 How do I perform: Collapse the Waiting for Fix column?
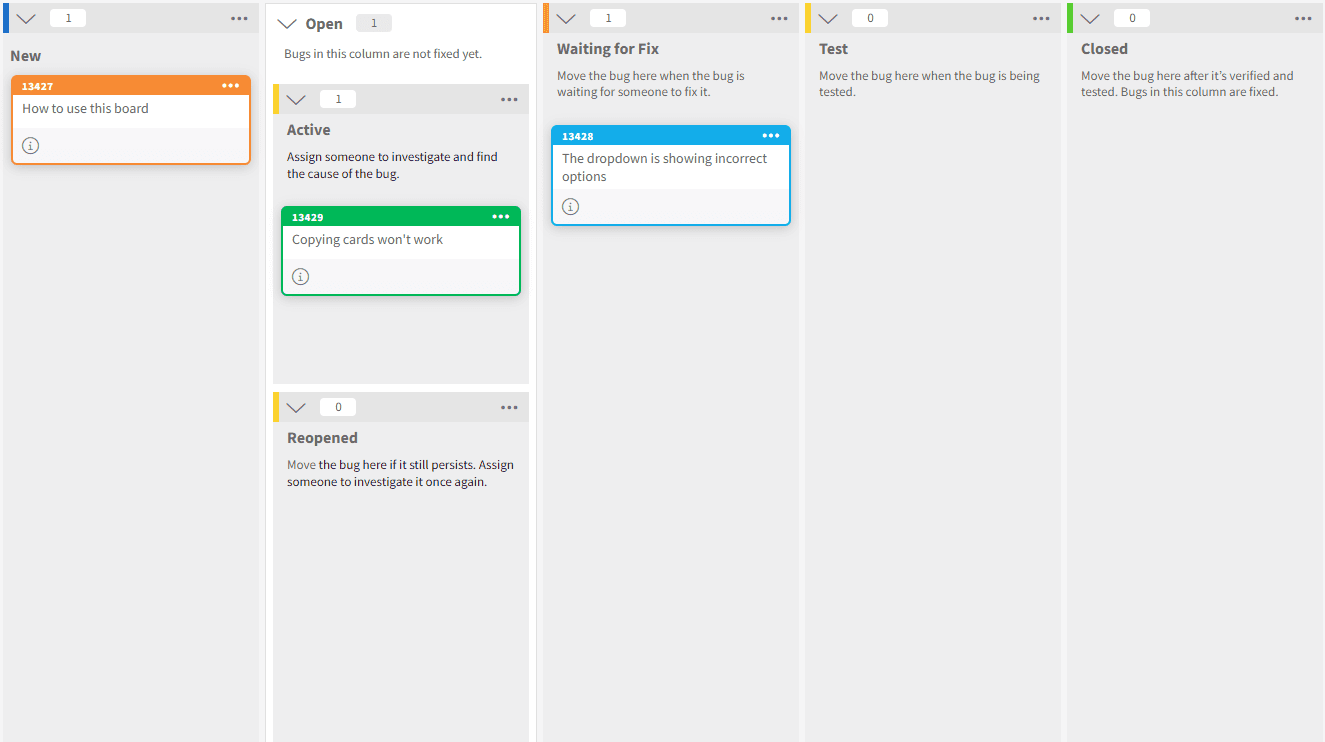click(x=566, y=18)
